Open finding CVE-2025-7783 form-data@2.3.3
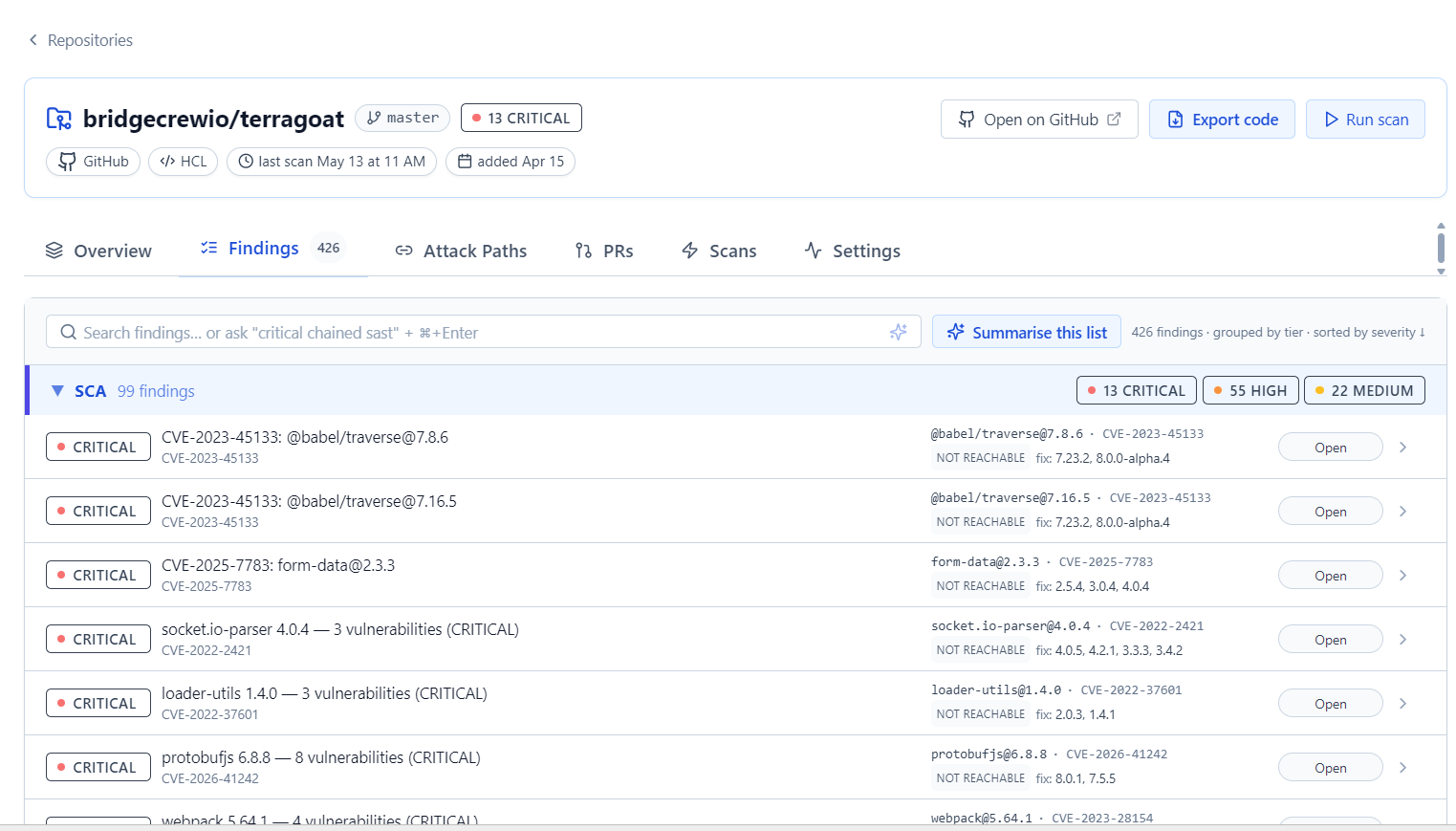The width and height of the screenshot is (1456, 831). [278, 565]
